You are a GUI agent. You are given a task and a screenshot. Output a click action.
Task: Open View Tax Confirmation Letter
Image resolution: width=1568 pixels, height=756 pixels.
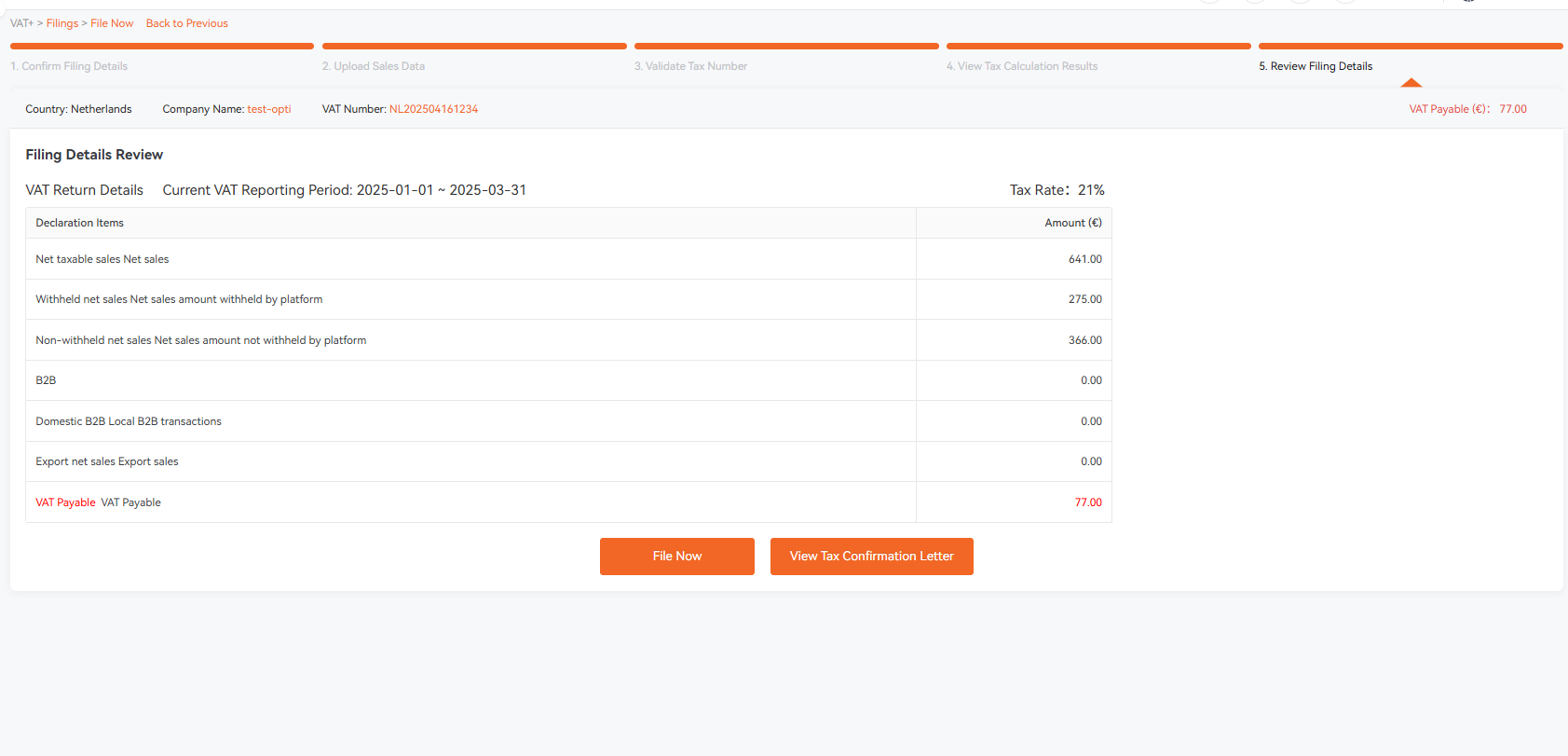click(871, 557)
